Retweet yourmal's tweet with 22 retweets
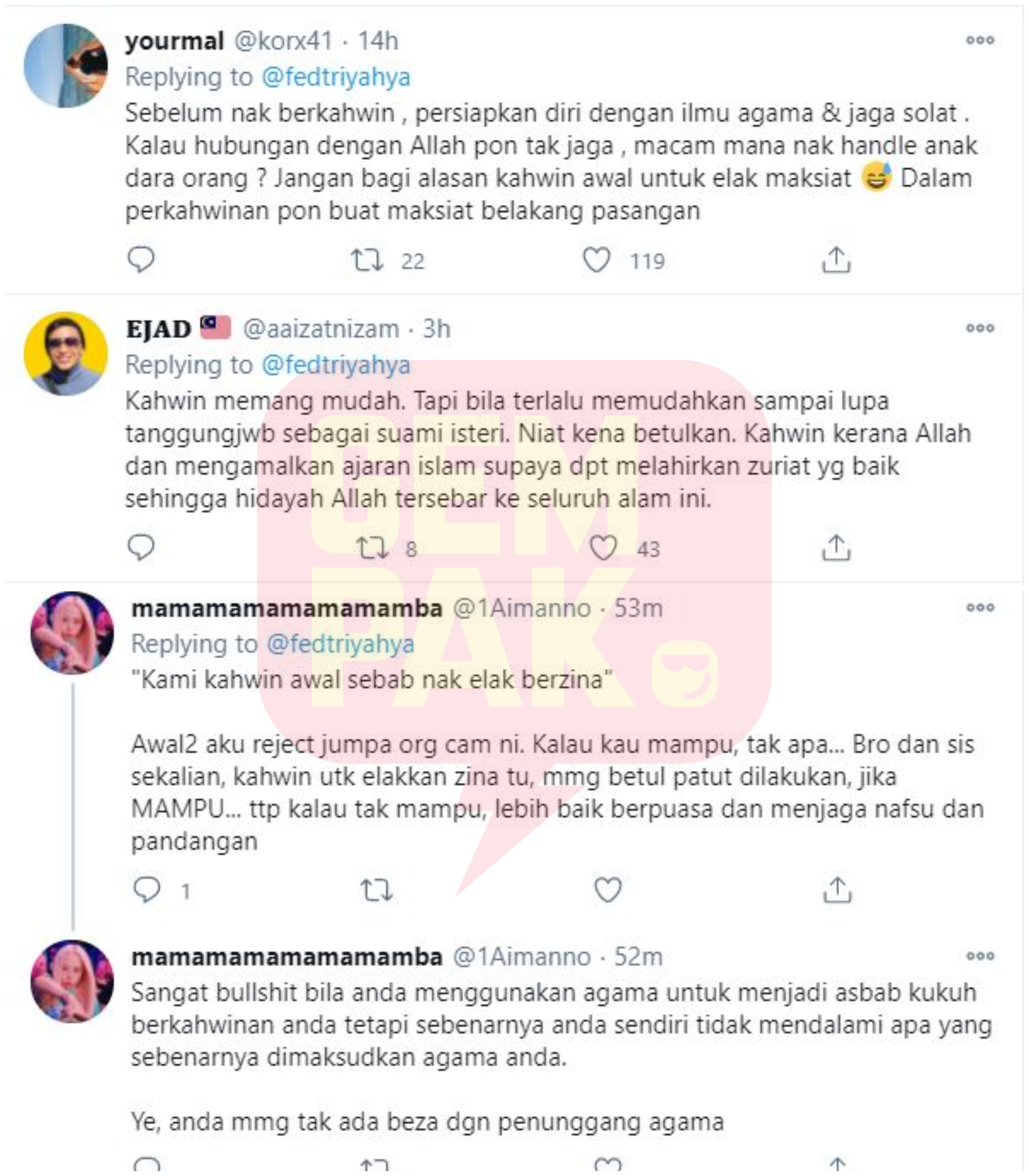The image size is (1029, 1176). [367, 260]
